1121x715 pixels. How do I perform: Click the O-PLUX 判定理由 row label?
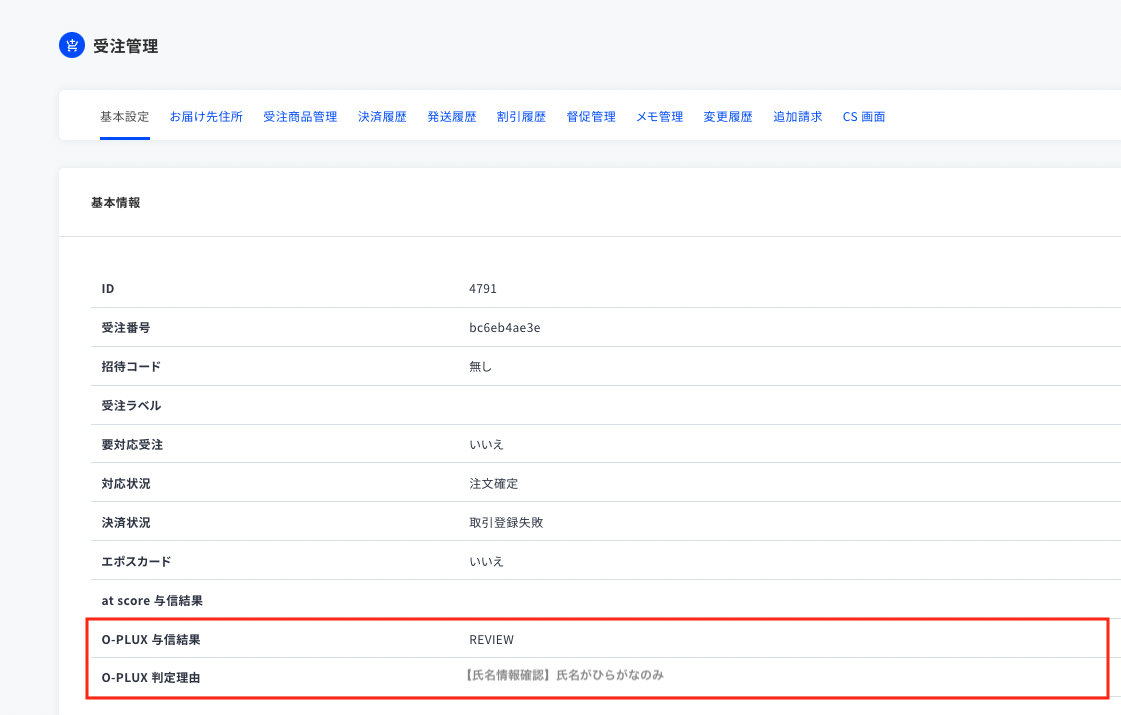(x=151, y=678)
